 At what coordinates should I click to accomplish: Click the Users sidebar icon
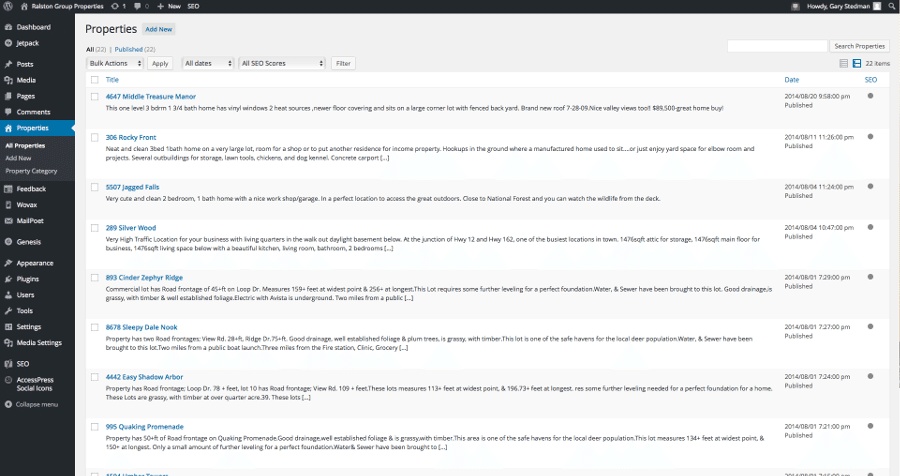[8, 295]
